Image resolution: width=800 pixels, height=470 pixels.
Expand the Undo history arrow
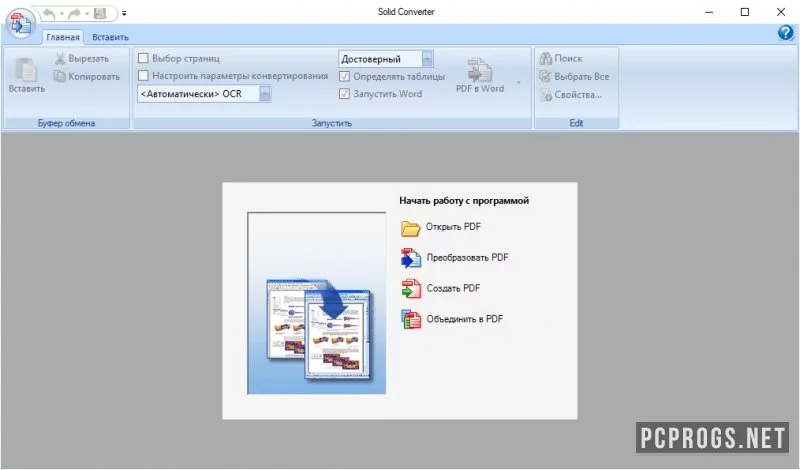(61, 13)
